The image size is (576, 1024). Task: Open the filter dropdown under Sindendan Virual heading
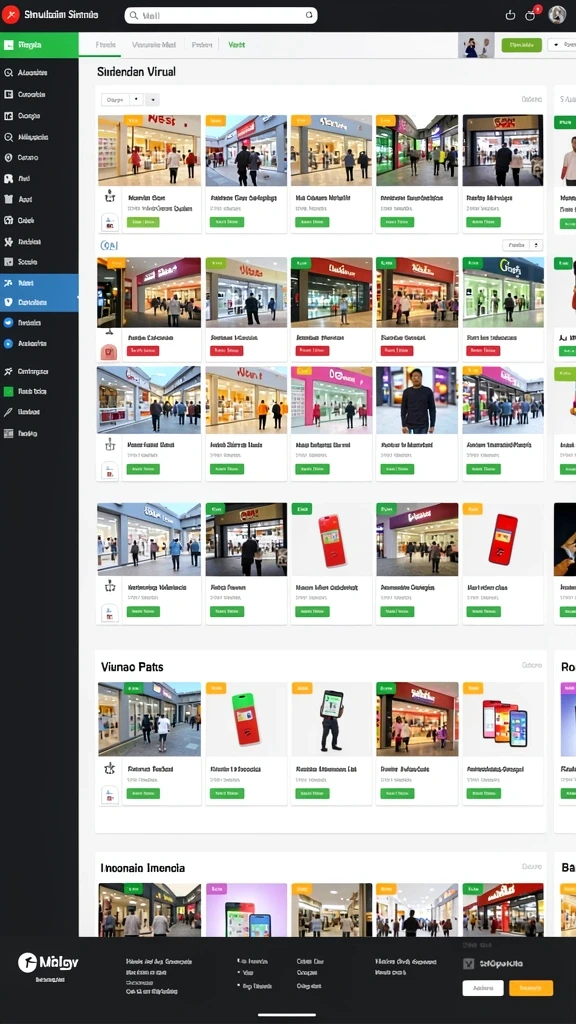click(x=122, y=100)
